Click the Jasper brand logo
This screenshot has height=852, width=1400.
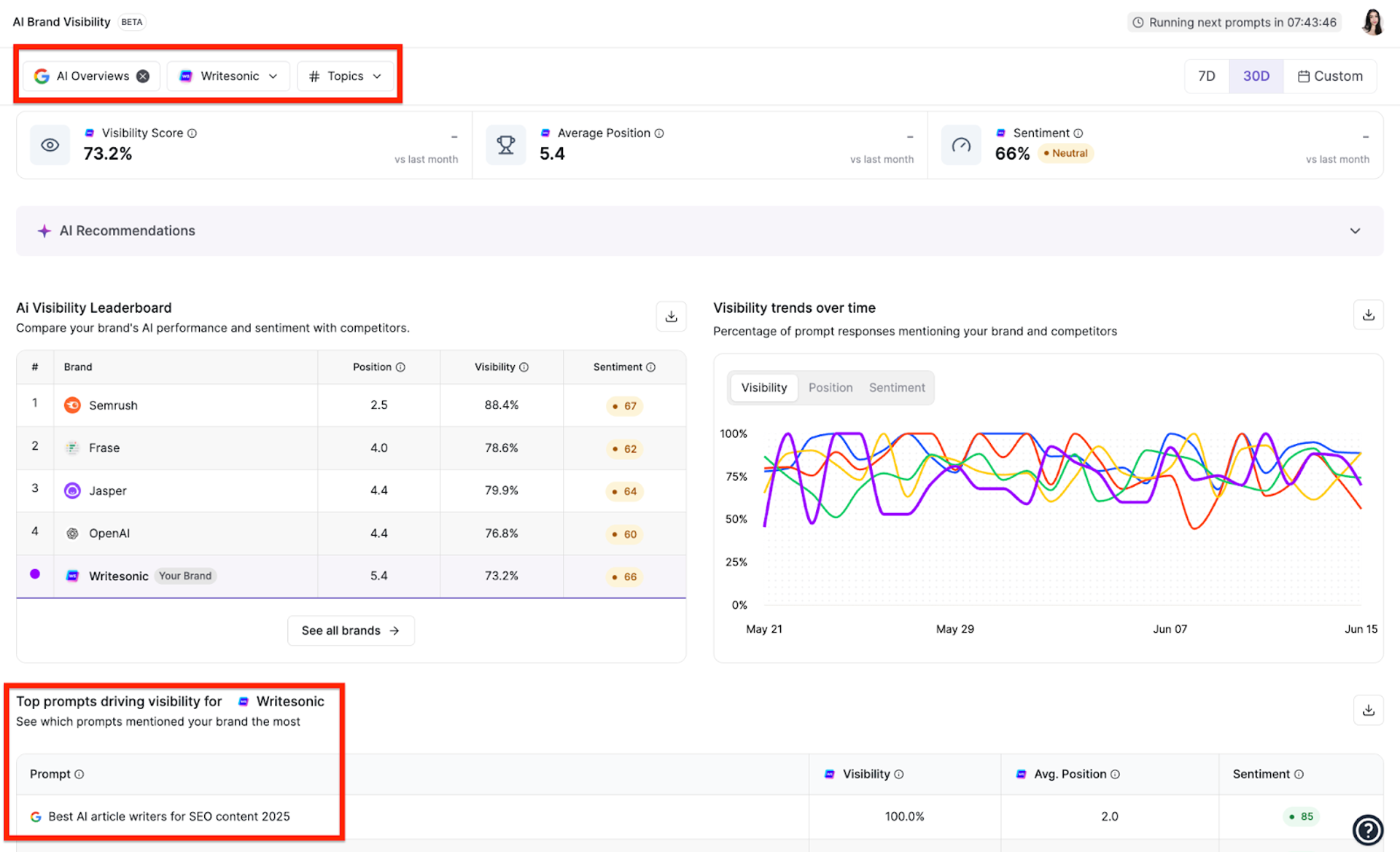(x=72, y=491)
